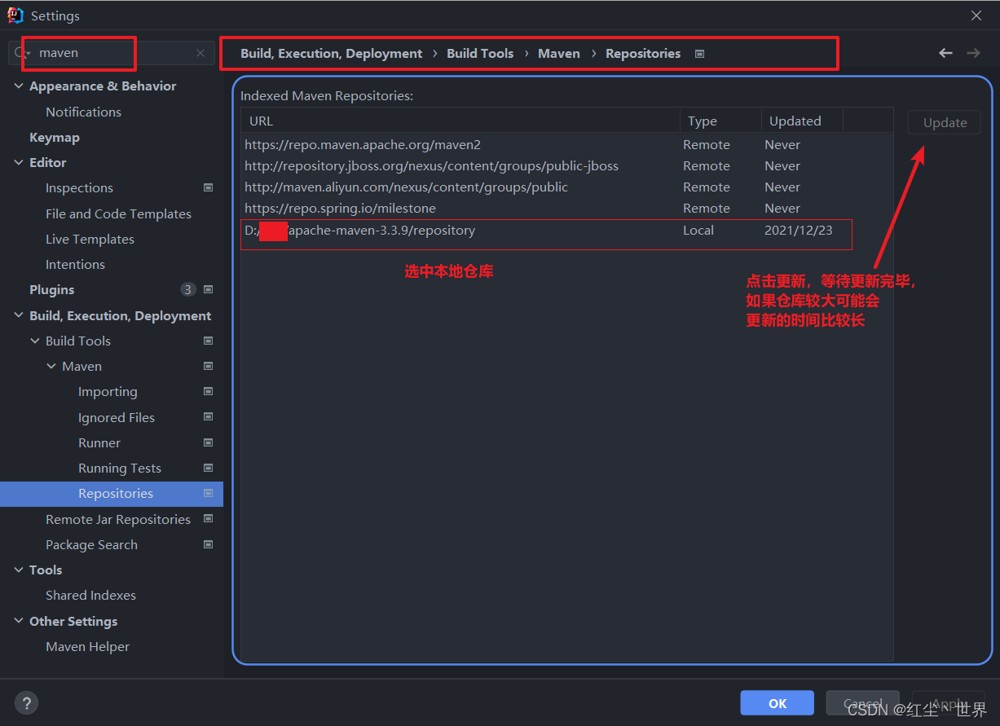
Task: Select Ignored Files under Maven
Action: click(x=116, y=417)
